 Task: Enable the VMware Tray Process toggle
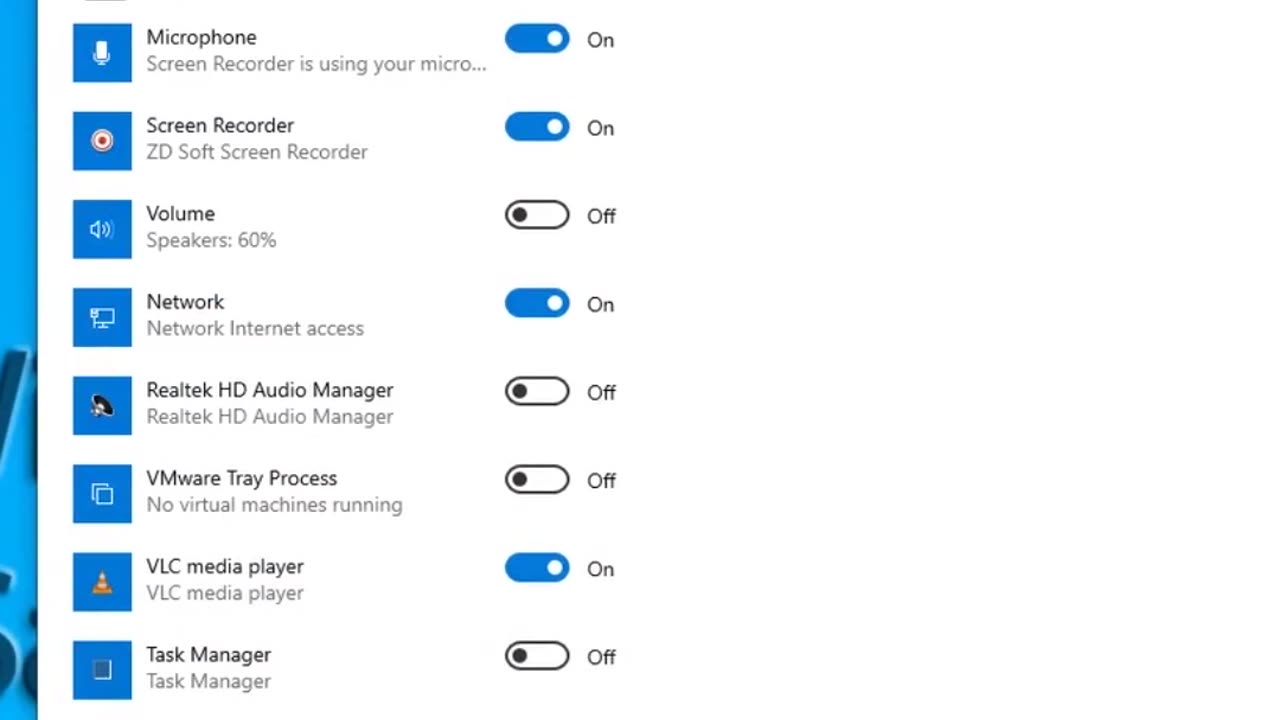point(537,479)
